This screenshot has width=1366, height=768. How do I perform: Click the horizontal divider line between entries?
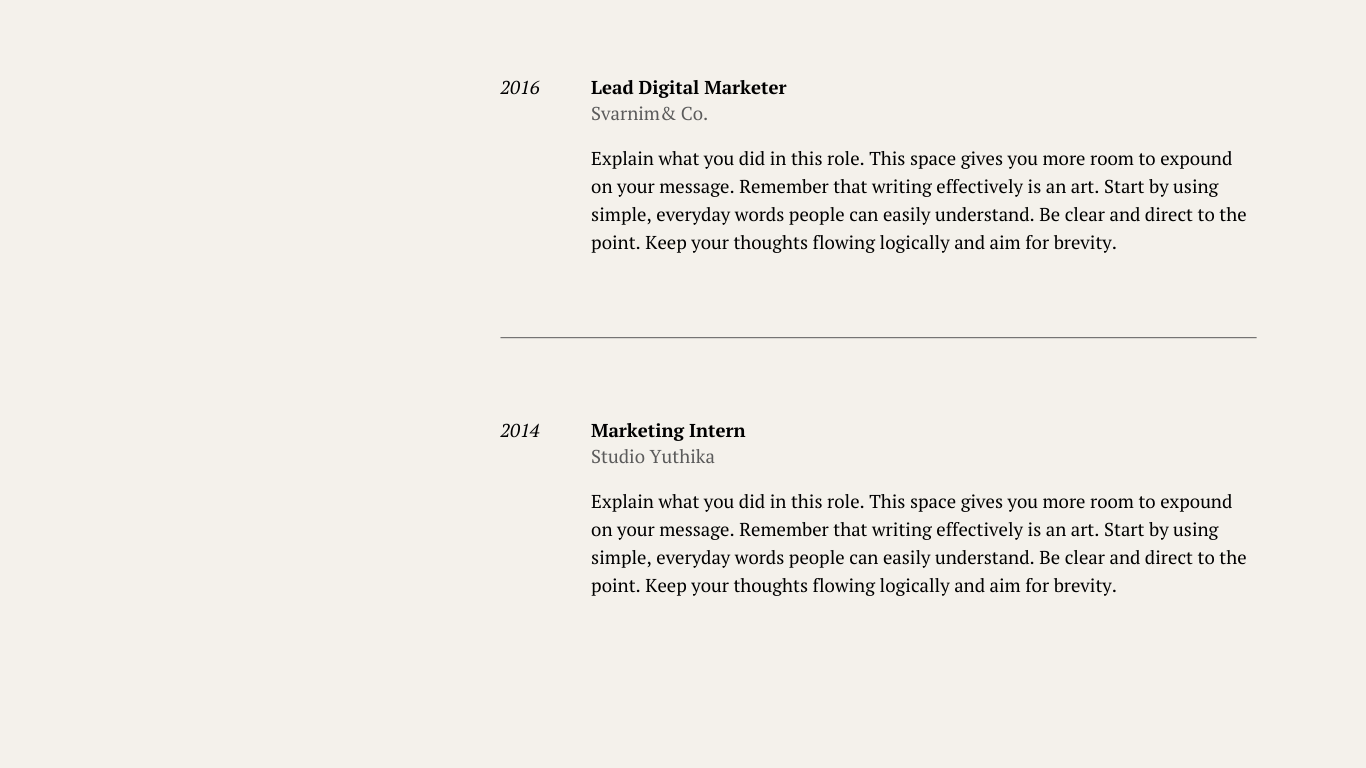[878, 338]
